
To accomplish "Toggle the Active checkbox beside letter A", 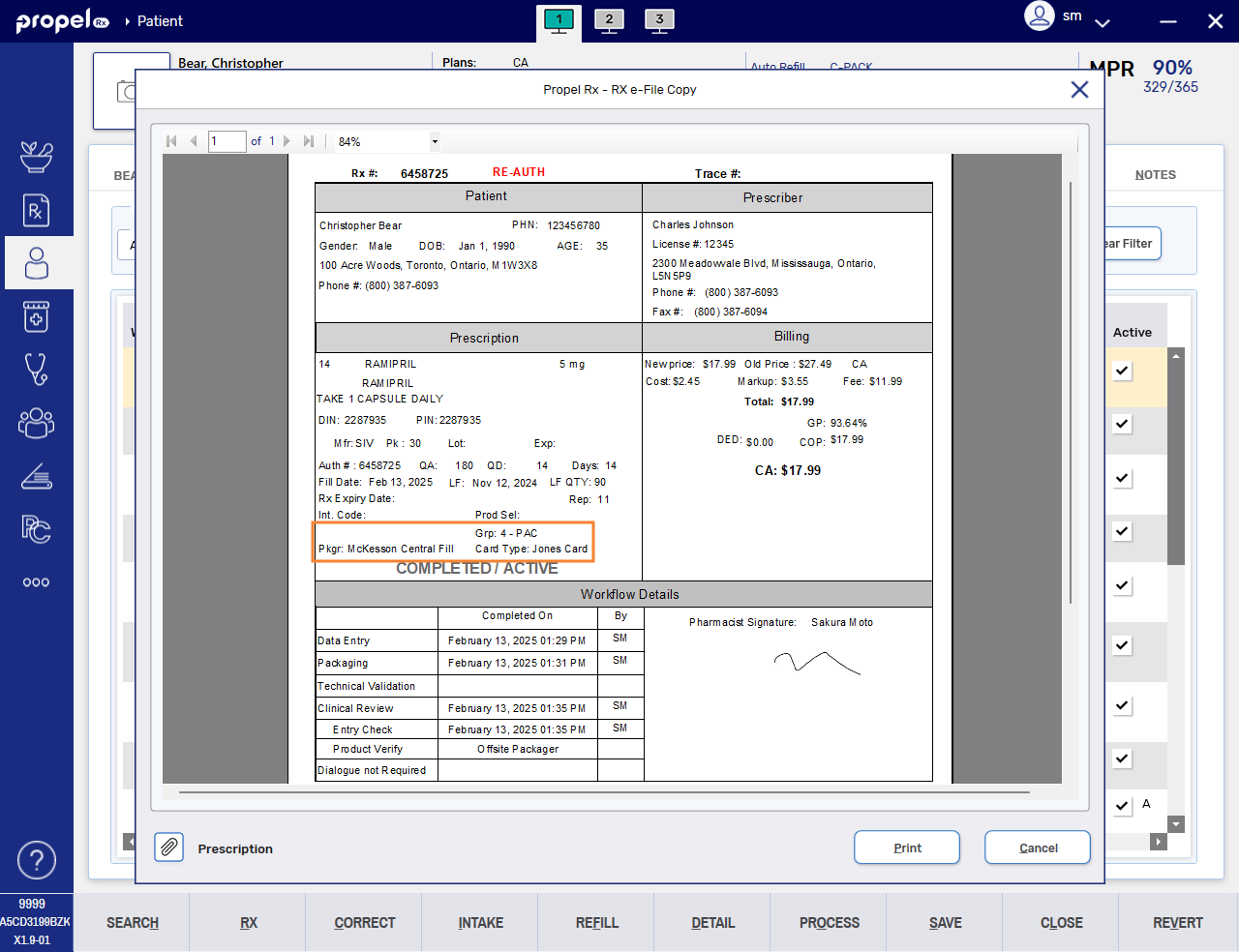I will [x=1123, y=806].
